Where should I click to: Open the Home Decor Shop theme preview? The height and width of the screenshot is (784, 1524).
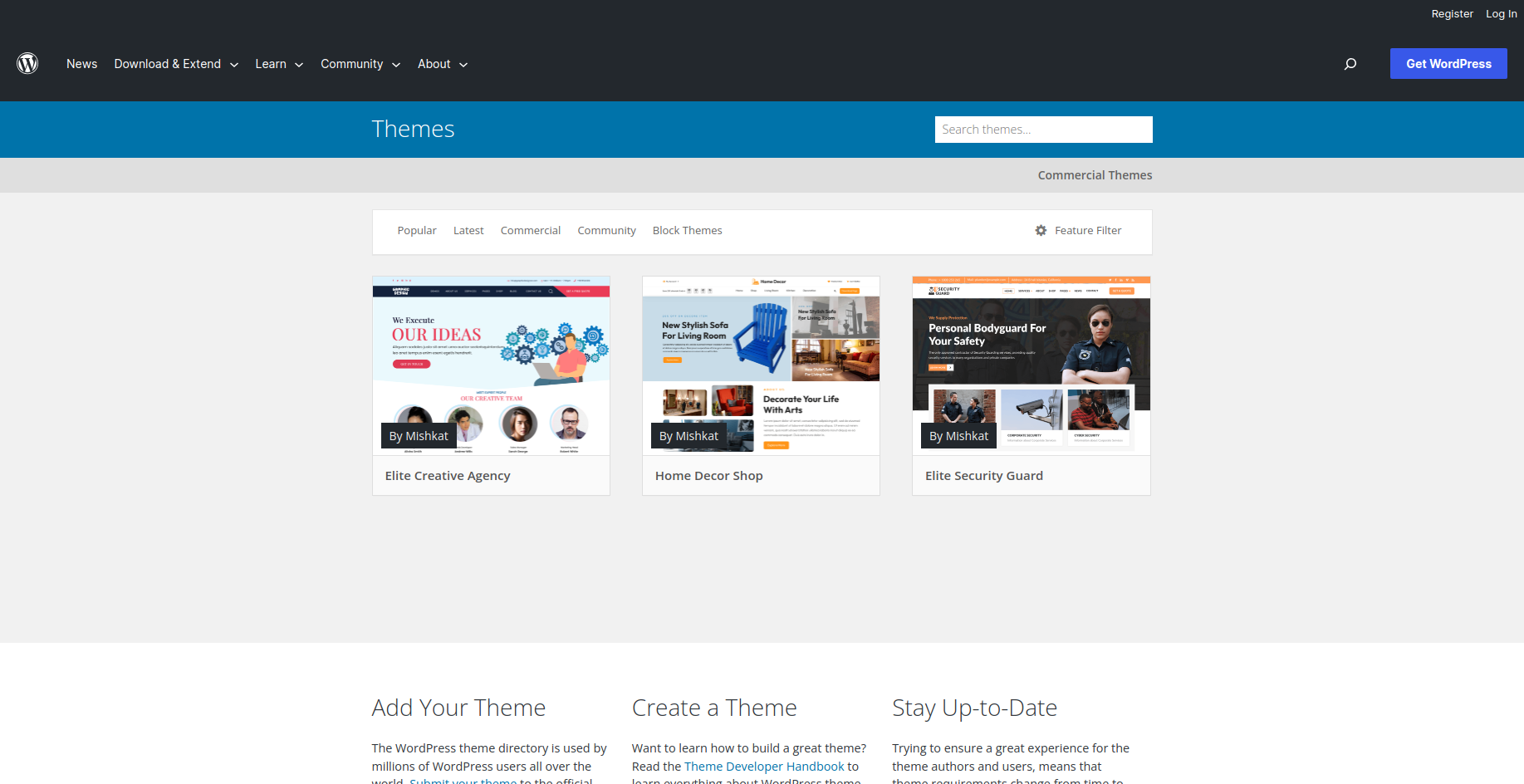760,365
